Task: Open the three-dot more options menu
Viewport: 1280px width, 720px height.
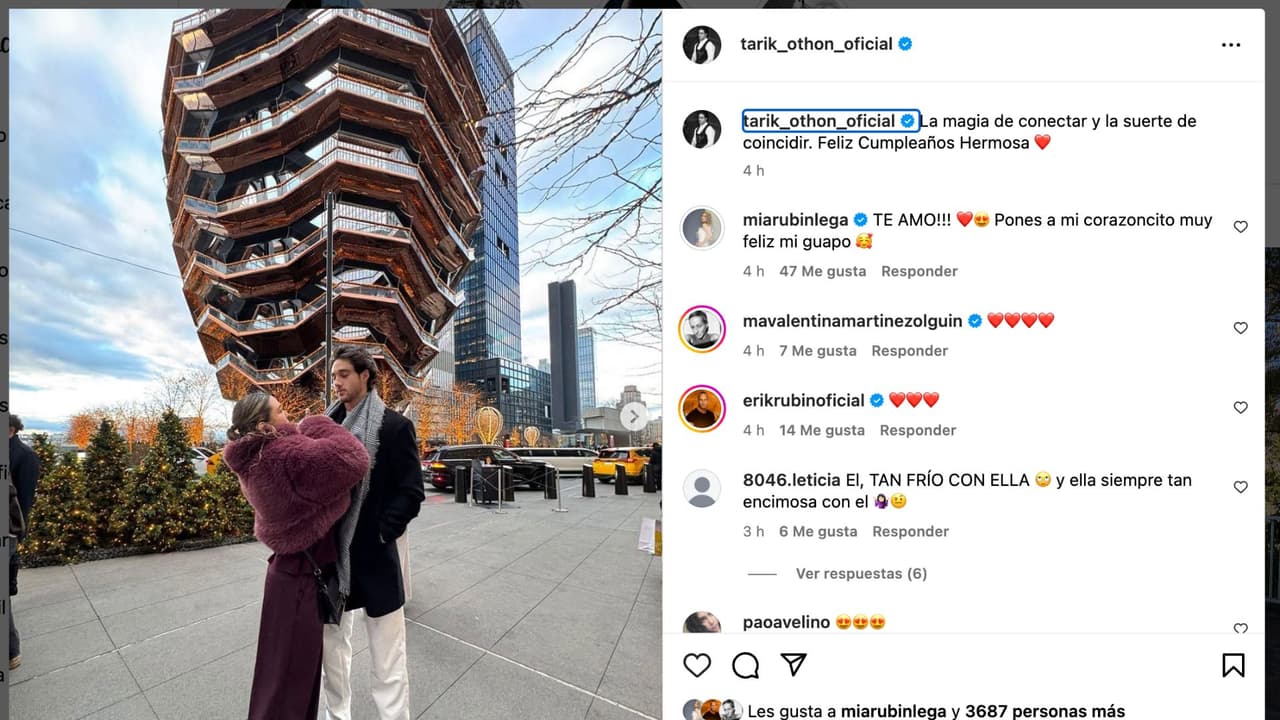Action: (x=1231, y=45)
